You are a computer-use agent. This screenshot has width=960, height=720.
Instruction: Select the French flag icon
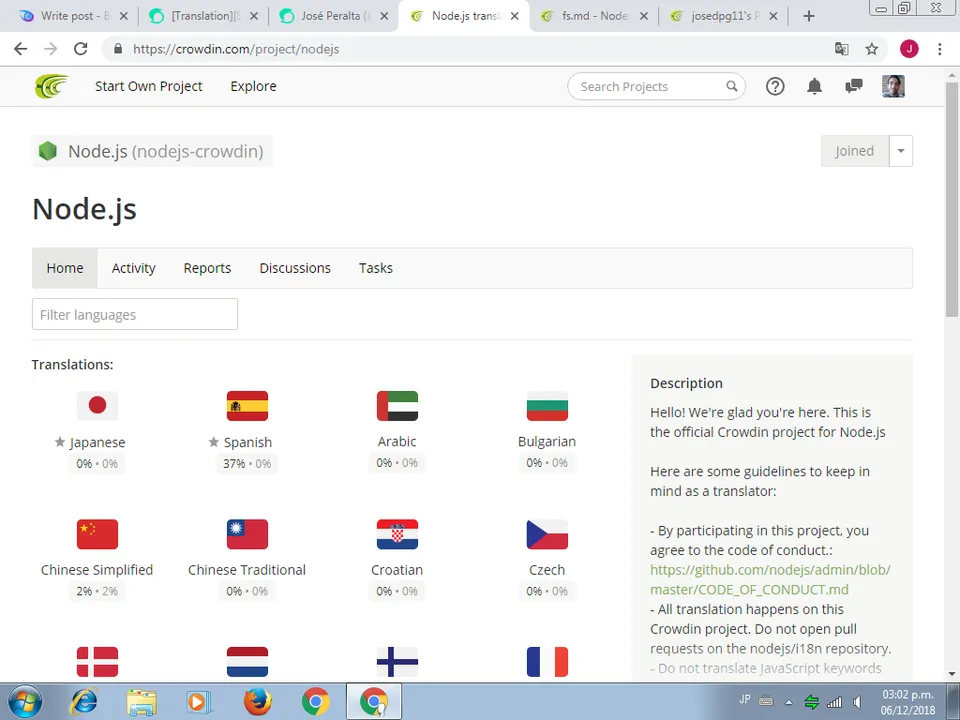tap(547, 662)
